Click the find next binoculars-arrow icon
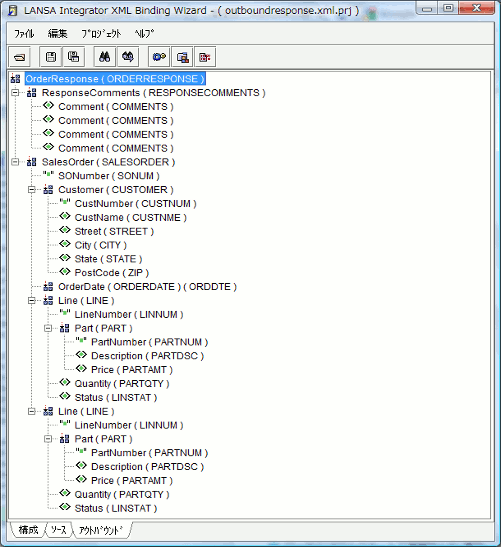Viewport: 501px width, 547px height. tap(128, 57)
